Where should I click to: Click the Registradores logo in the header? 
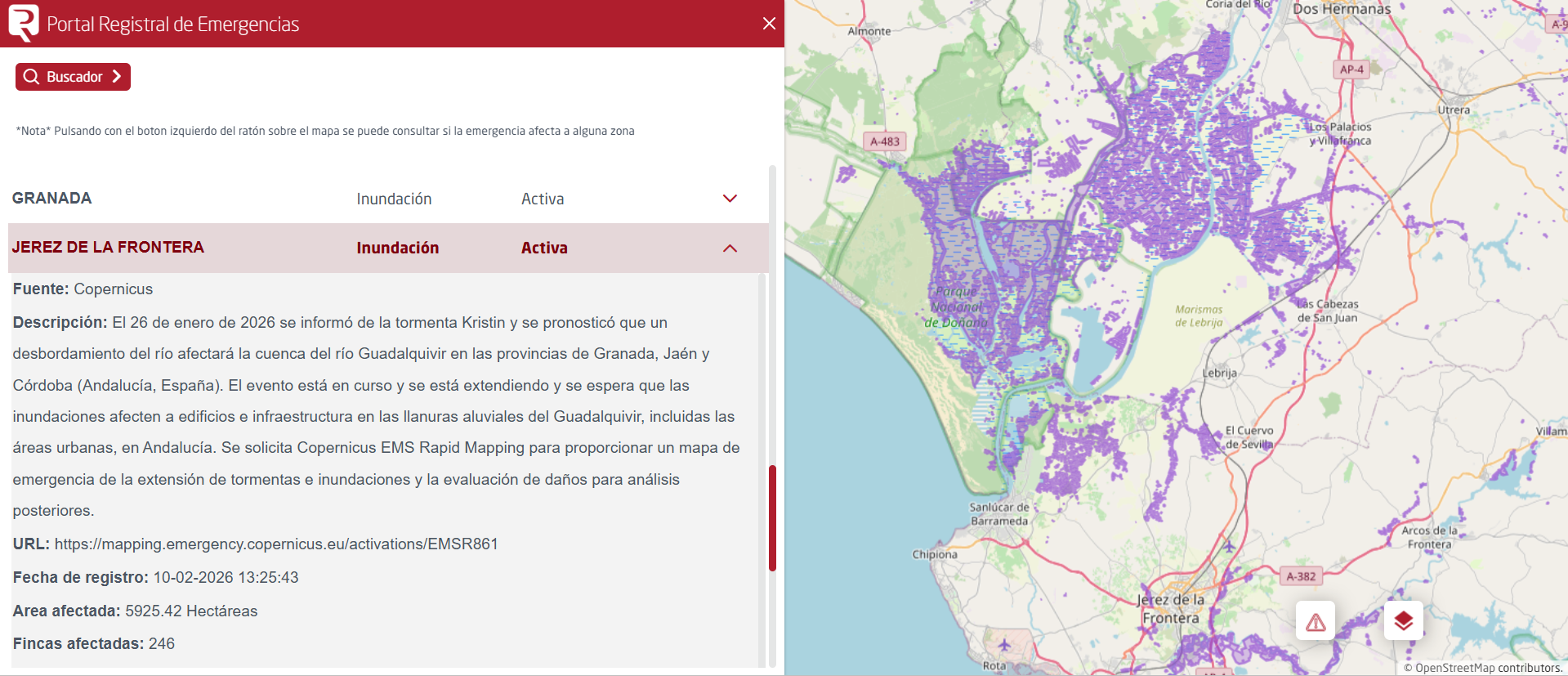coord(24,23)
